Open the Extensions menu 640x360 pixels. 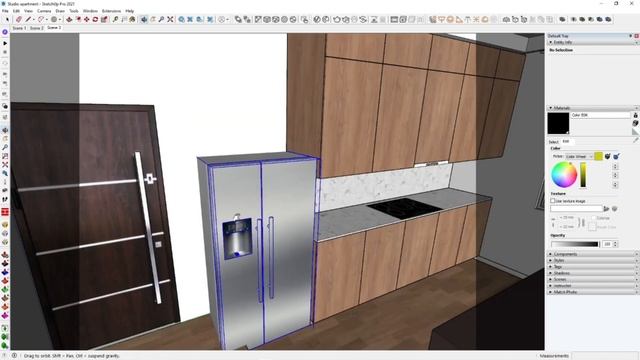[111, 11]
